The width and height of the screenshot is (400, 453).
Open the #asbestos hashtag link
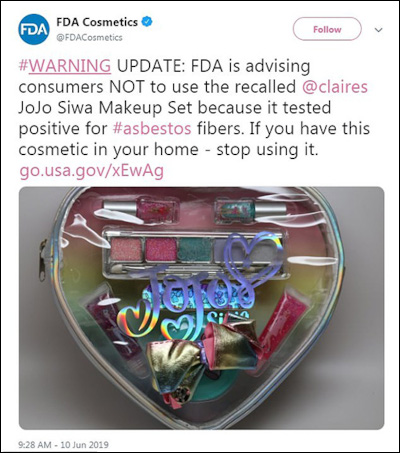152,128
